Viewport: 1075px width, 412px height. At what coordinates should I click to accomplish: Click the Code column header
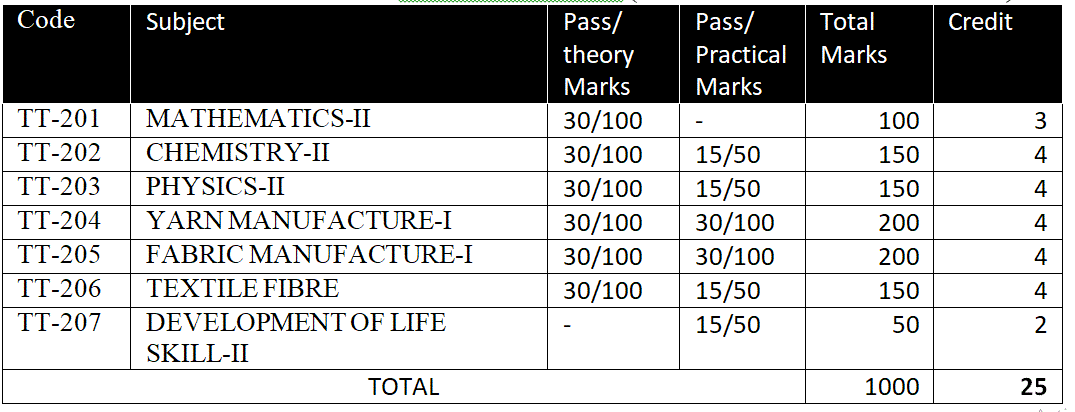coord(66,53)
